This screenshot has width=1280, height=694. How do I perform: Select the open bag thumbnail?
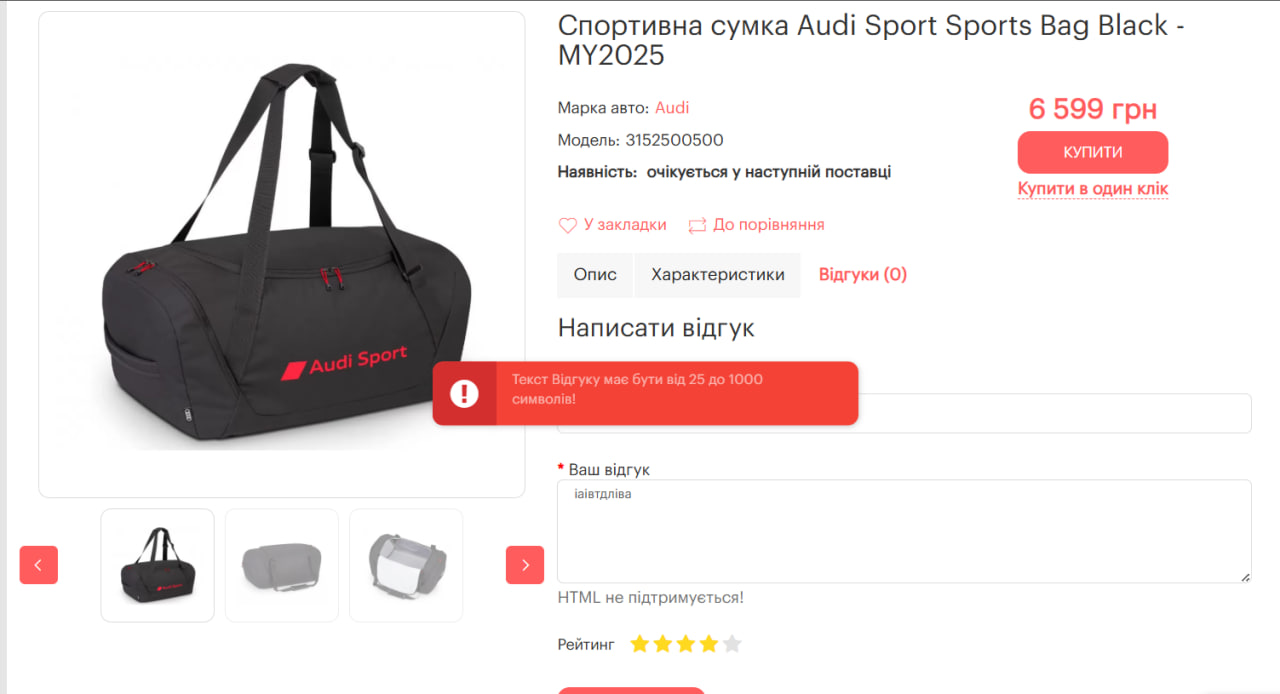click(x=406, y=565)
